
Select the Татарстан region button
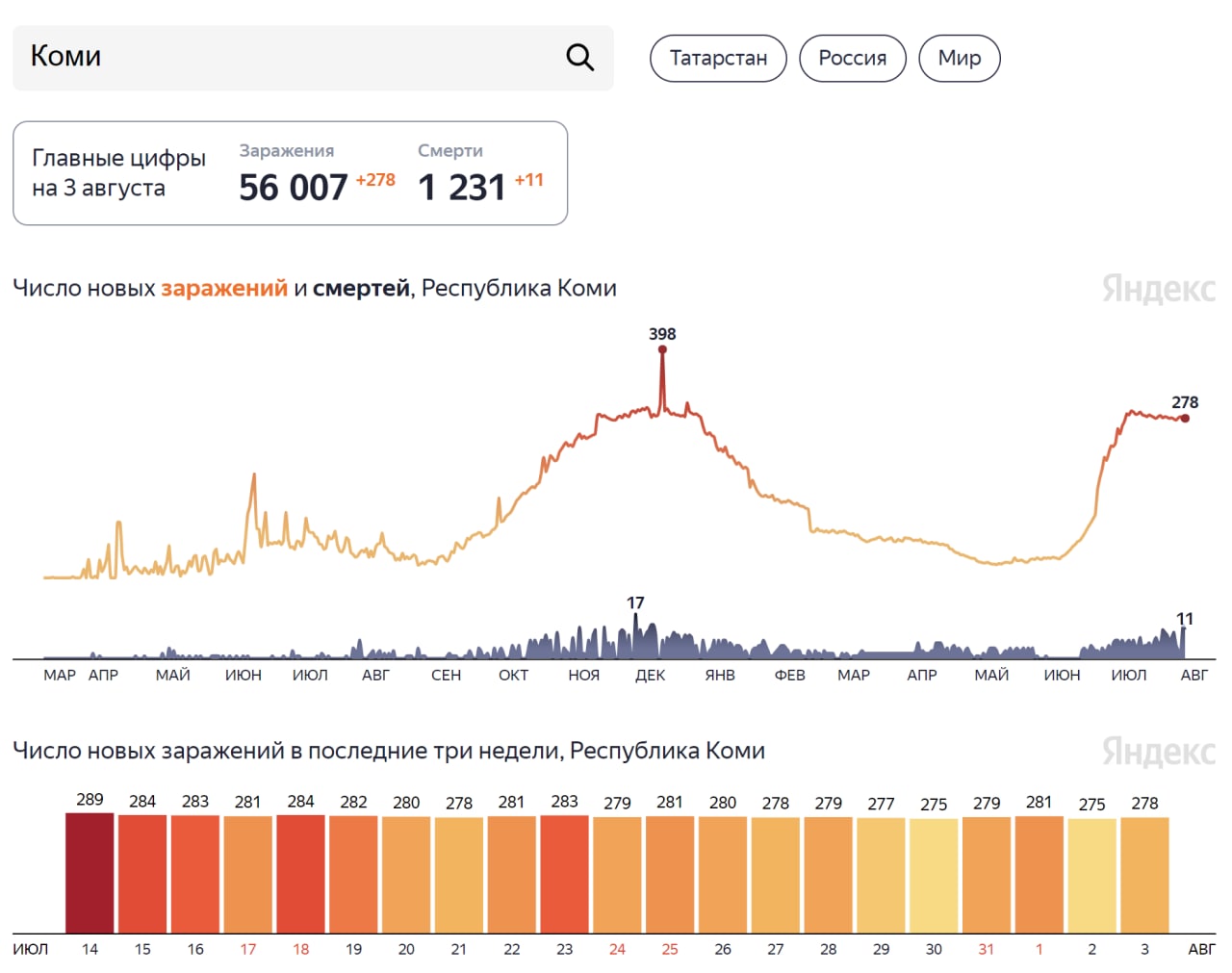point(718,59)
